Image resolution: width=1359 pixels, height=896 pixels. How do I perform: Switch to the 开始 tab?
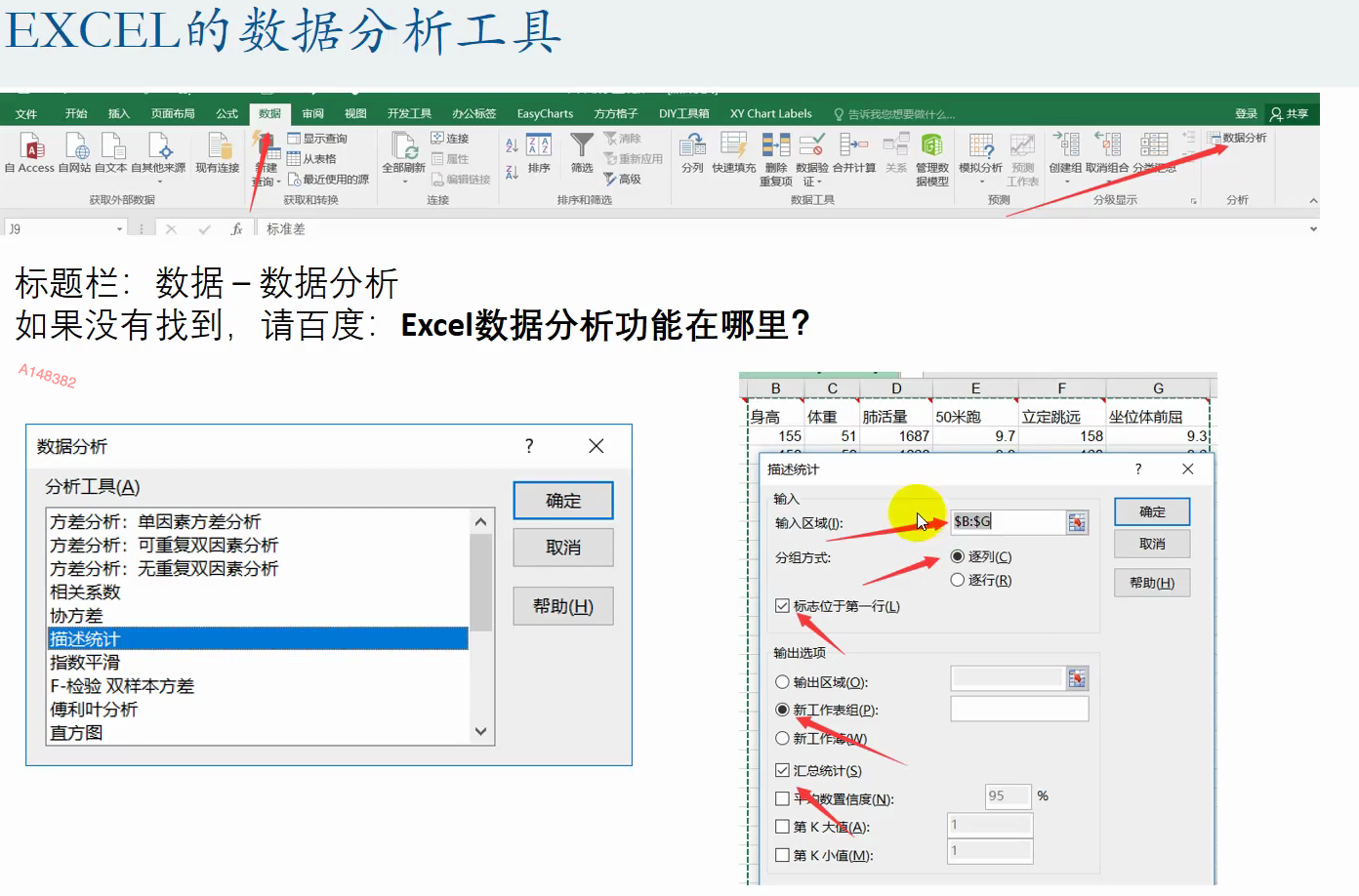click(x=76, y=114)
